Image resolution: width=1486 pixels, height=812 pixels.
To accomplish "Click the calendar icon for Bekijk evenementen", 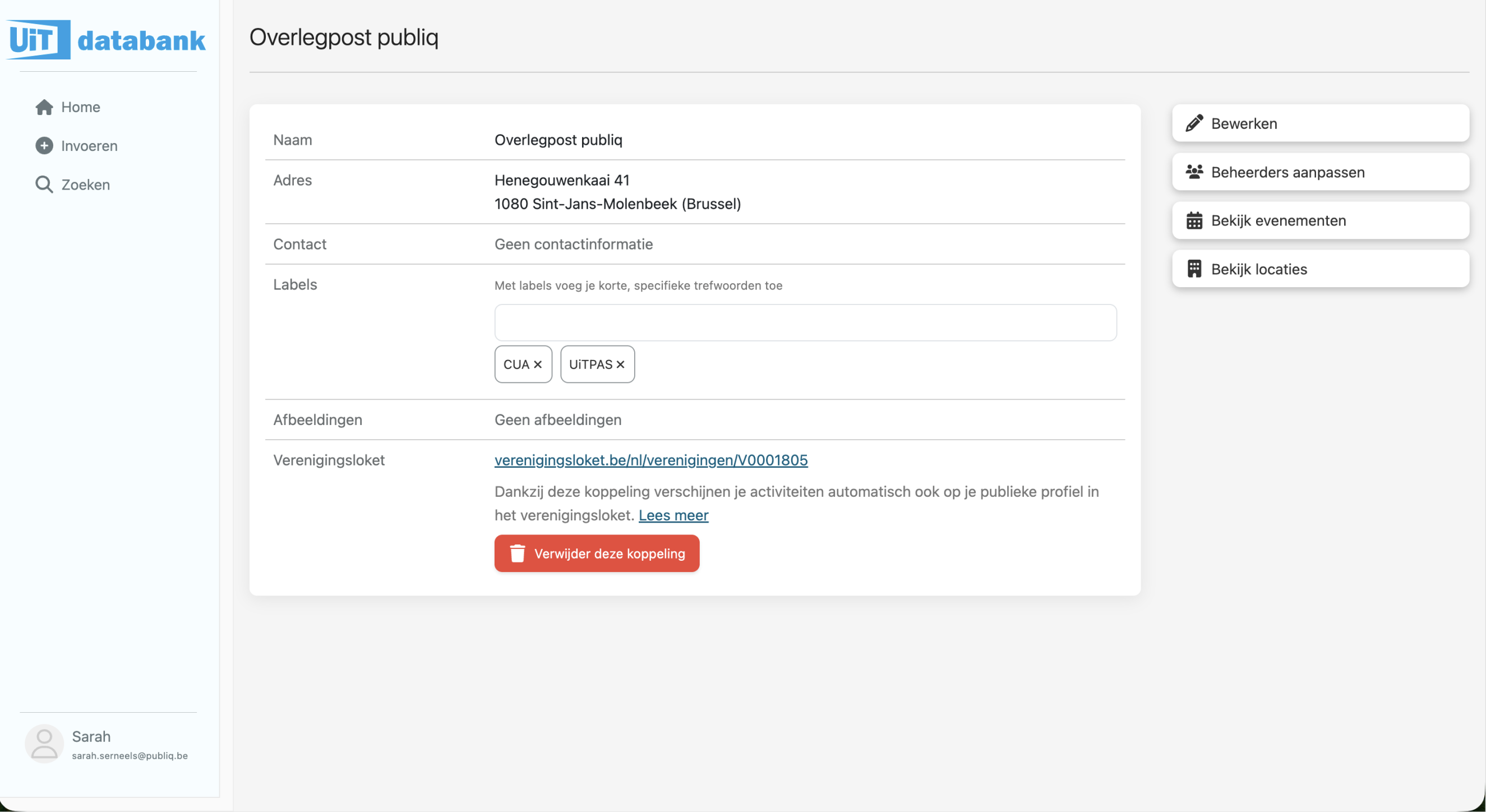I will coord(1194,221).
